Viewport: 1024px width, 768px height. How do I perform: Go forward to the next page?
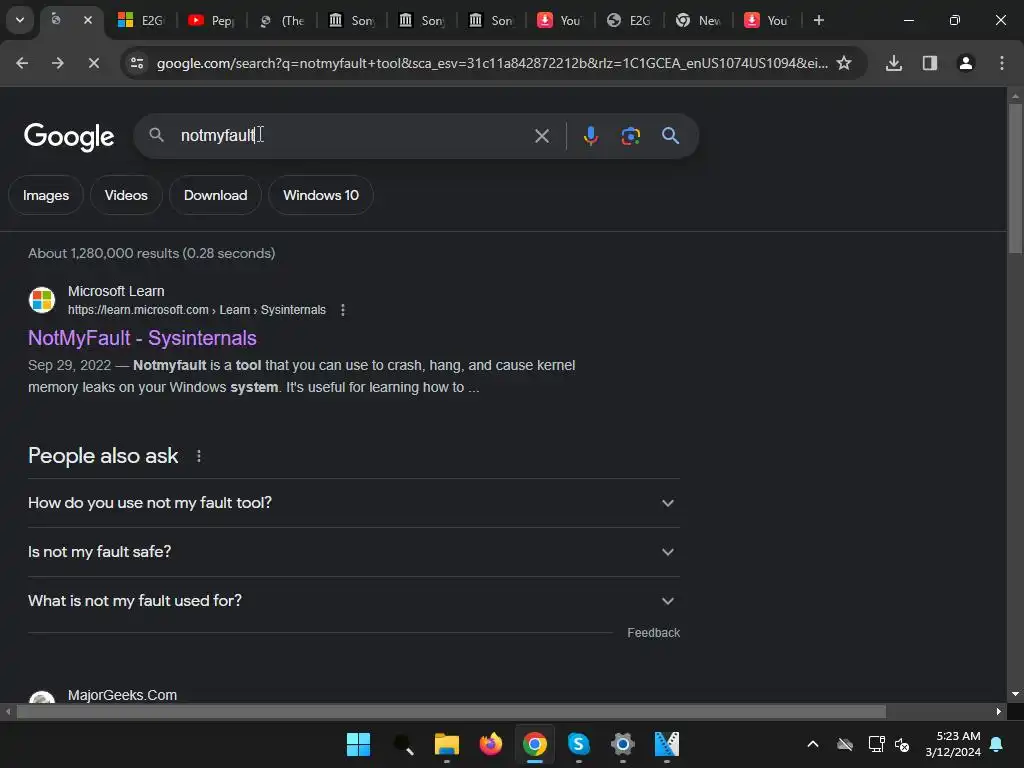pyautogui.click(x=58, y=63)
